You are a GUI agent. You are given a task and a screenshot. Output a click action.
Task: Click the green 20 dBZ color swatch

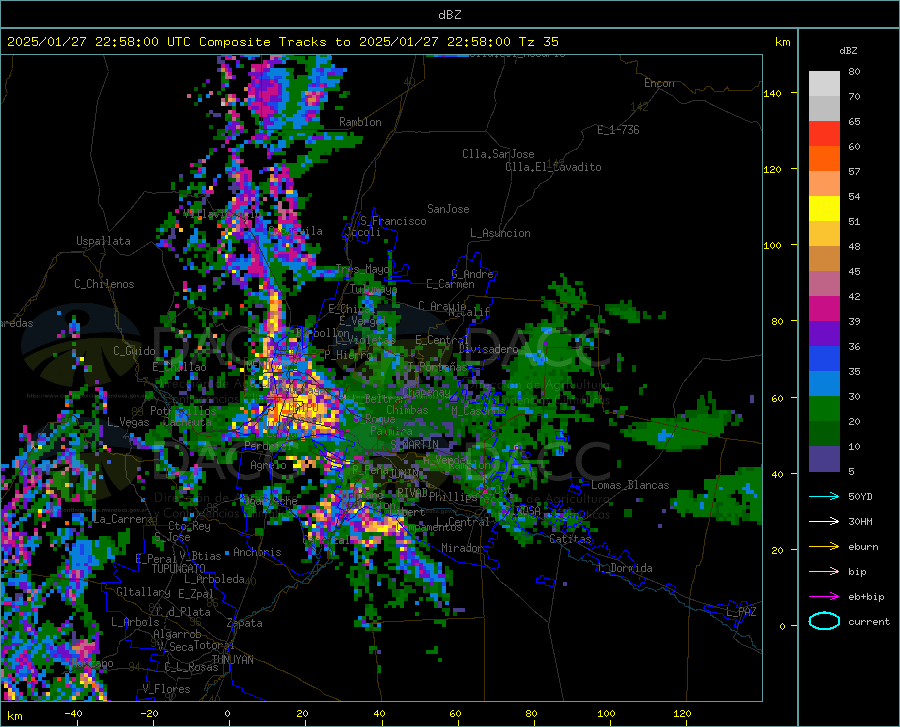pos(824,409)
